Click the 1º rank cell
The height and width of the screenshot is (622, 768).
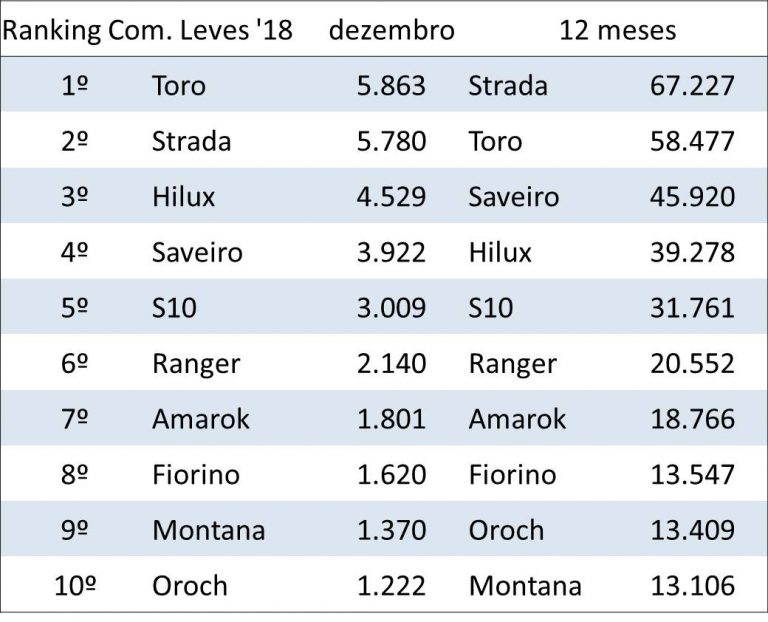point(74,86)
